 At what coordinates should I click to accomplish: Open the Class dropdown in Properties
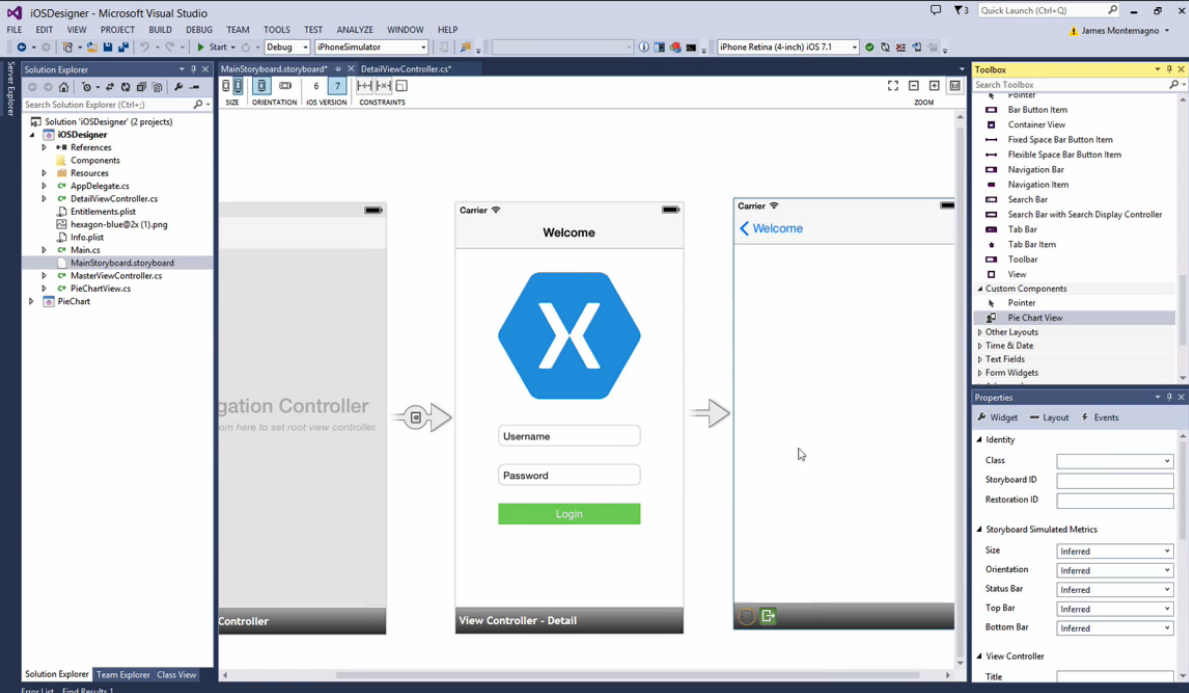(x=1115, y=461)
